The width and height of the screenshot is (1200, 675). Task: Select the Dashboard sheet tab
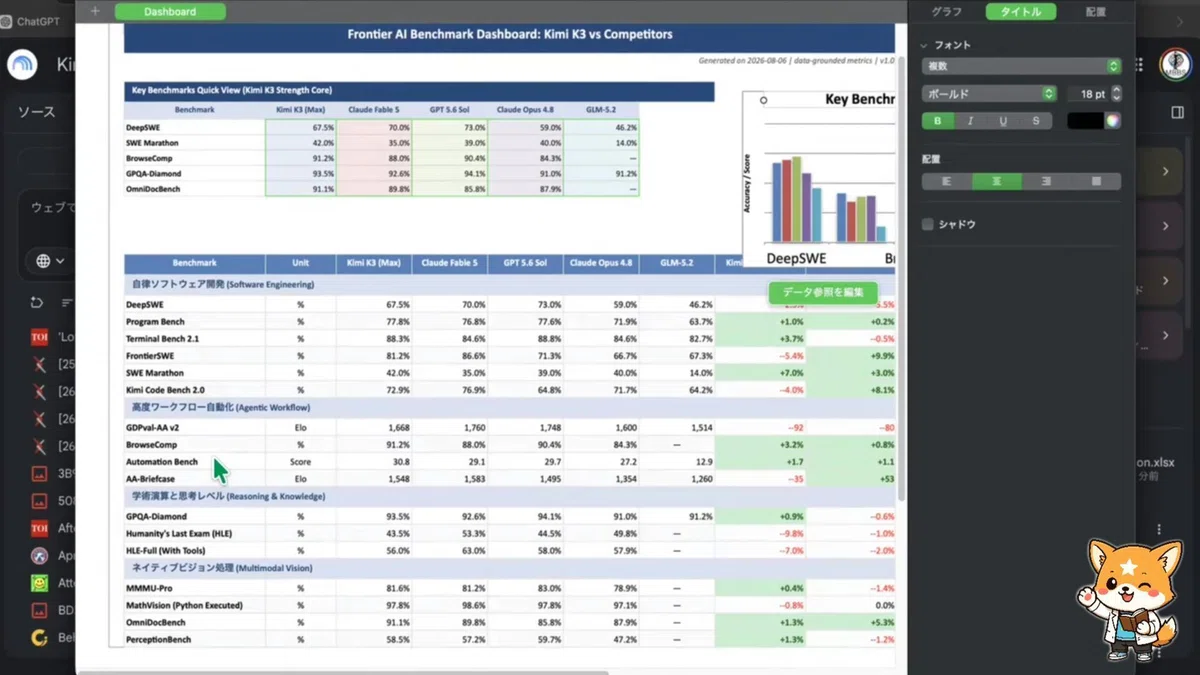point(170,11)
